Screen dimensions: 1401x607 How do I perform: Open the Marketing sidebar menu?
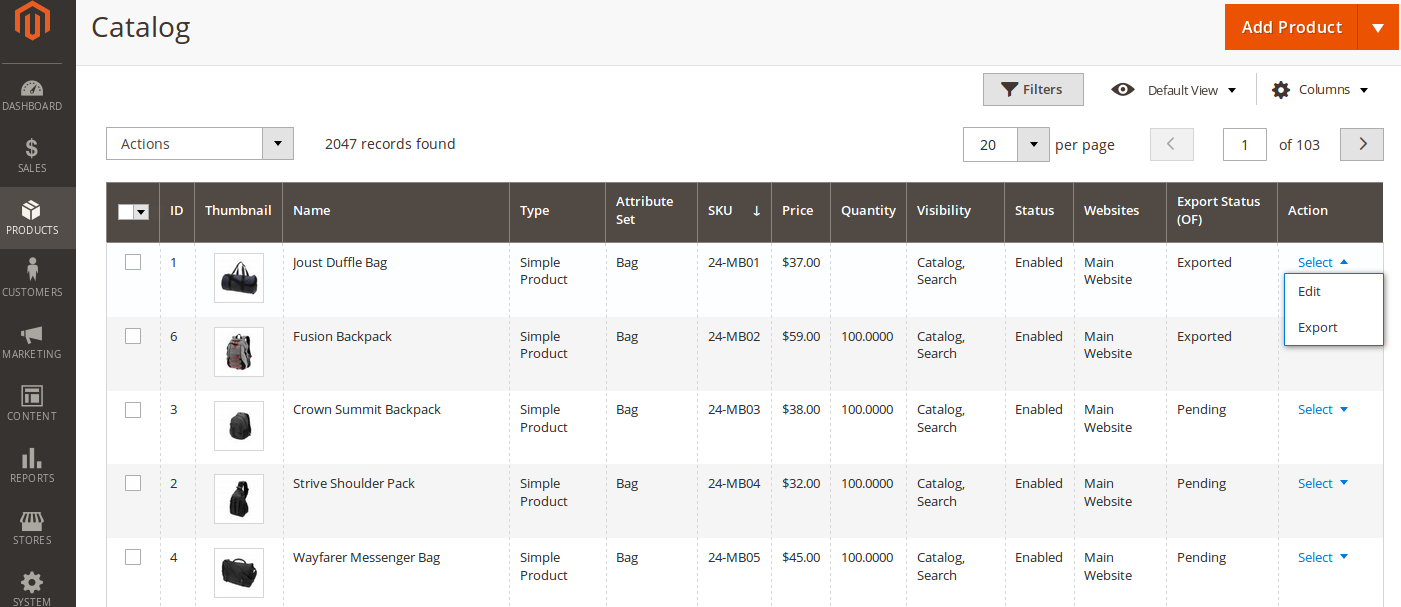tap(33, 340)
